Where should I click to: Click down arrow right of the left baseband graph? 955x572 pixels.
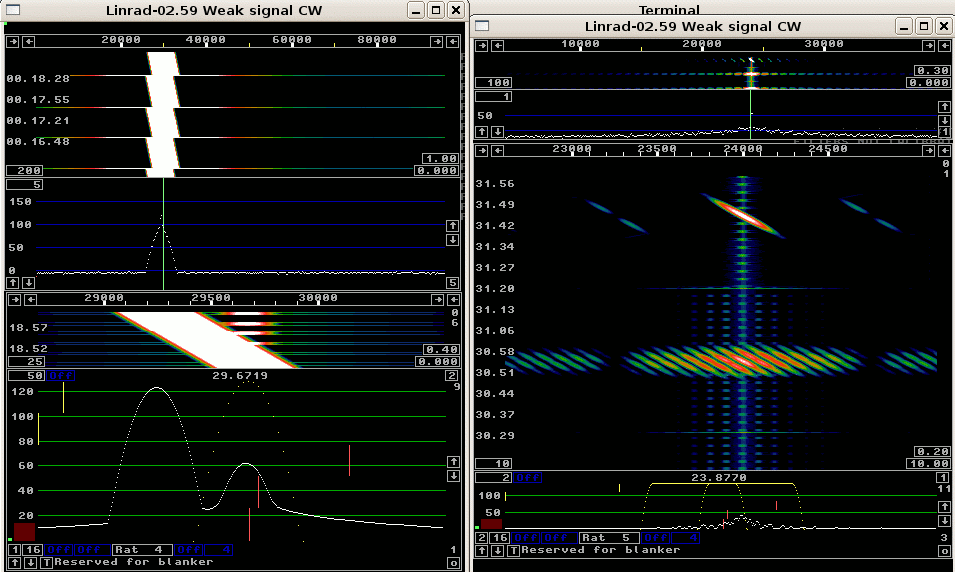453,476
